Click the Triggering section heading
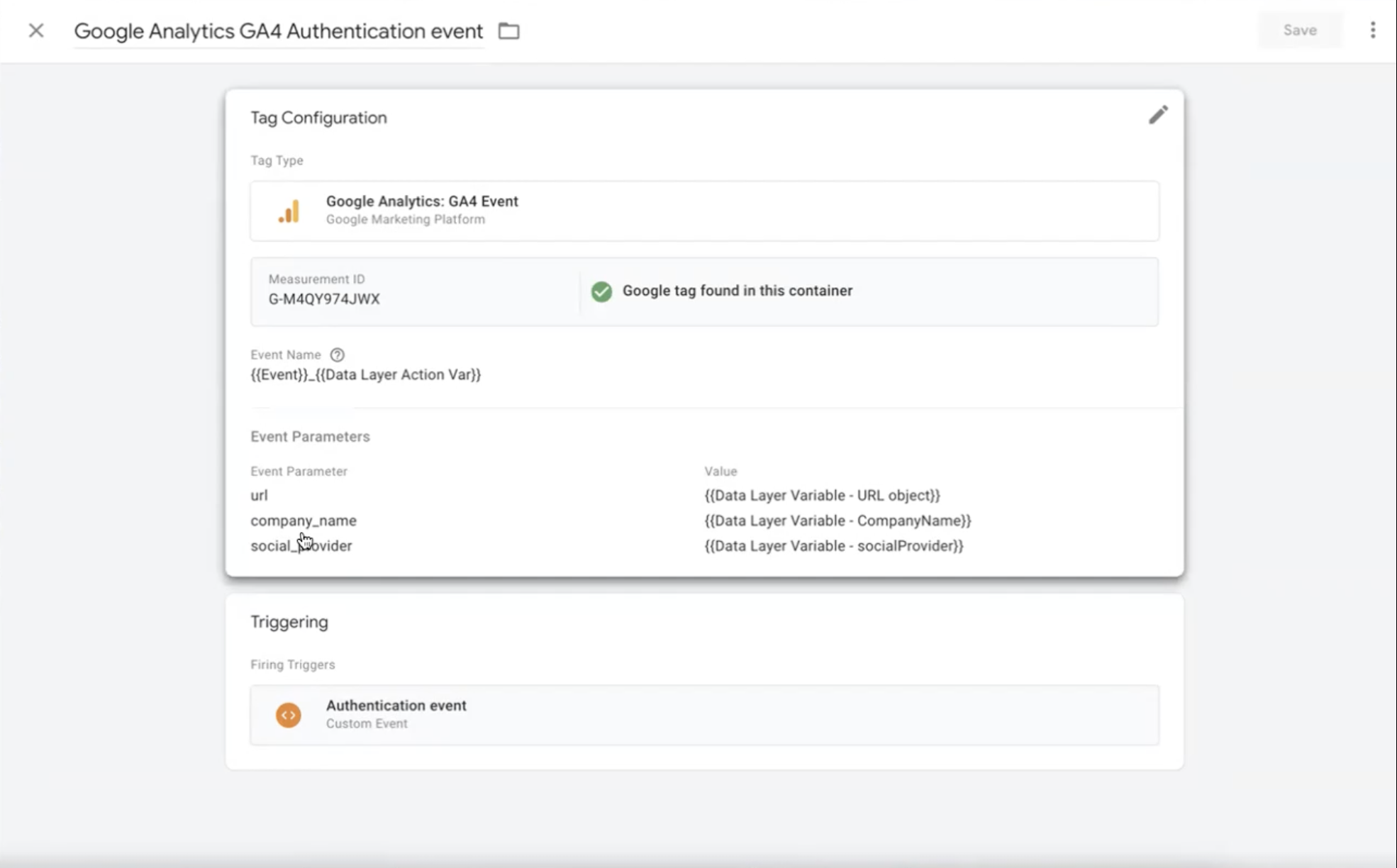 point(289,622)
